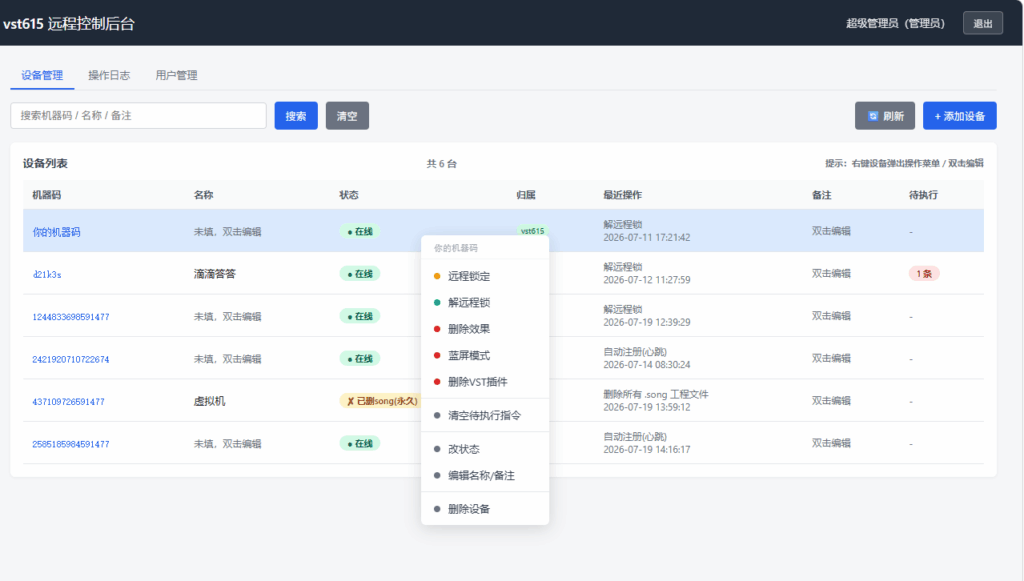The width and height of the screenshot is (1024, 581).
Task: Click the 超级管理员 (管理员) user label
Action: (x=895, y=24)
